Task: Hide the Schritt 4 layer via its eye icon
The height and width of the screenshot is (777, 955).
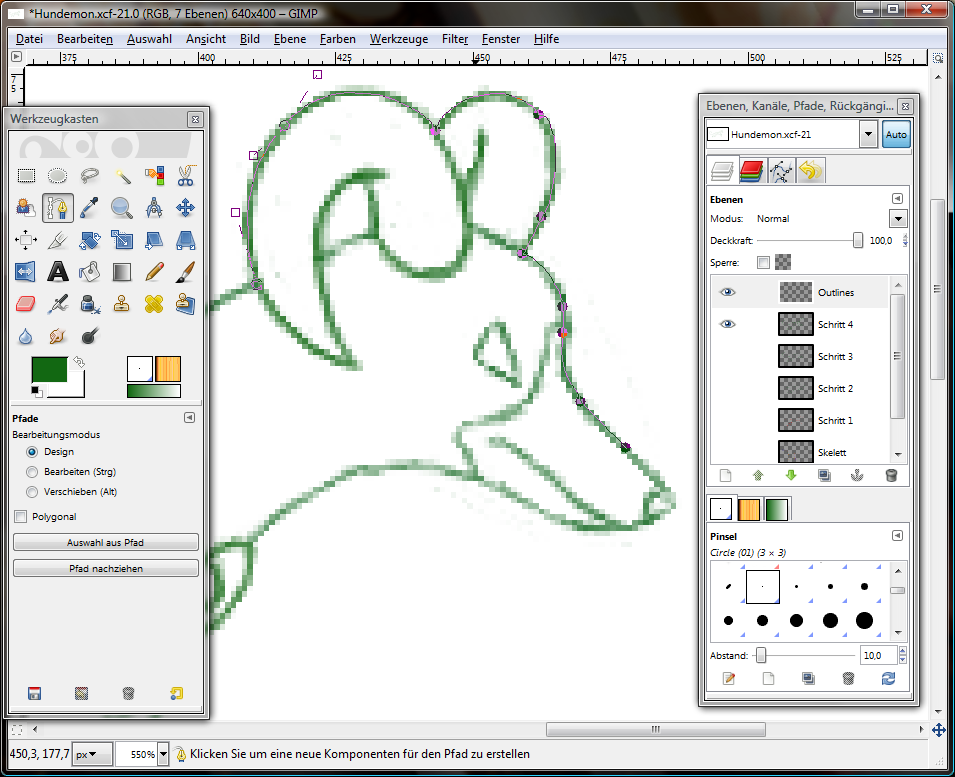Action: click(x=728, y=324)
